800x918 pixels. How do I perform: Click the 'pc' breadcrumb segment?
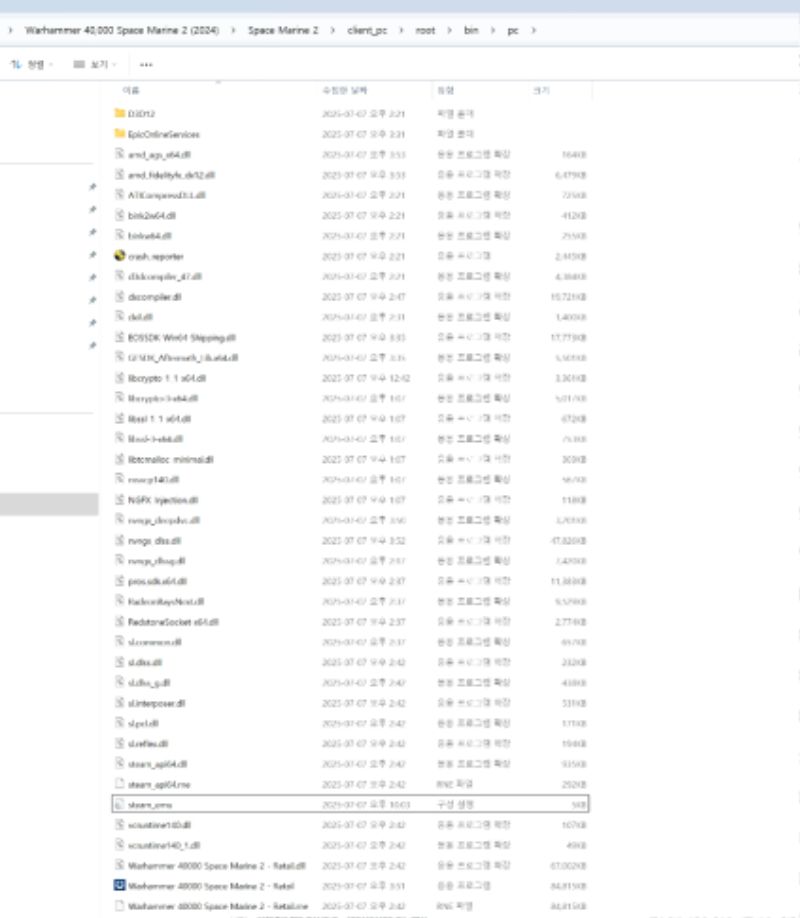513,30
